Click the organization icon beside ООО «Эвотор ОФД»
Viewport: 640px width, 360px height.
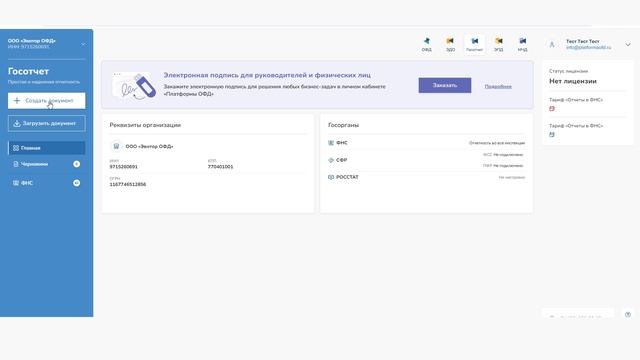[x=116, y=146]
